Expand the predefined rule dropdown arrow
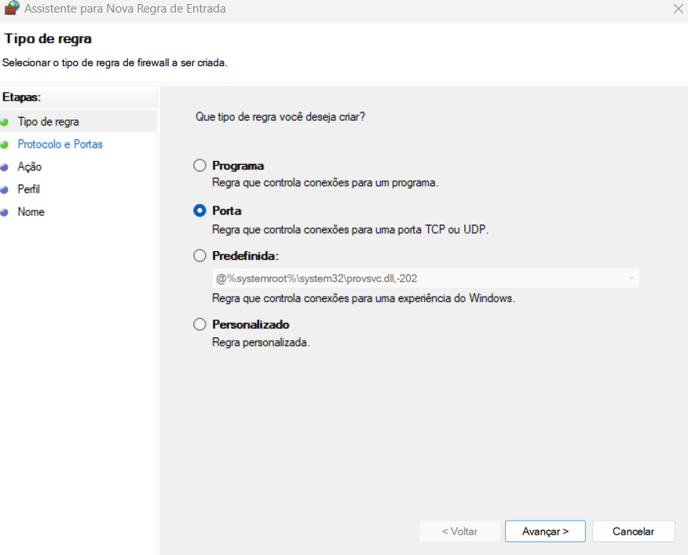 coord(631,278)
